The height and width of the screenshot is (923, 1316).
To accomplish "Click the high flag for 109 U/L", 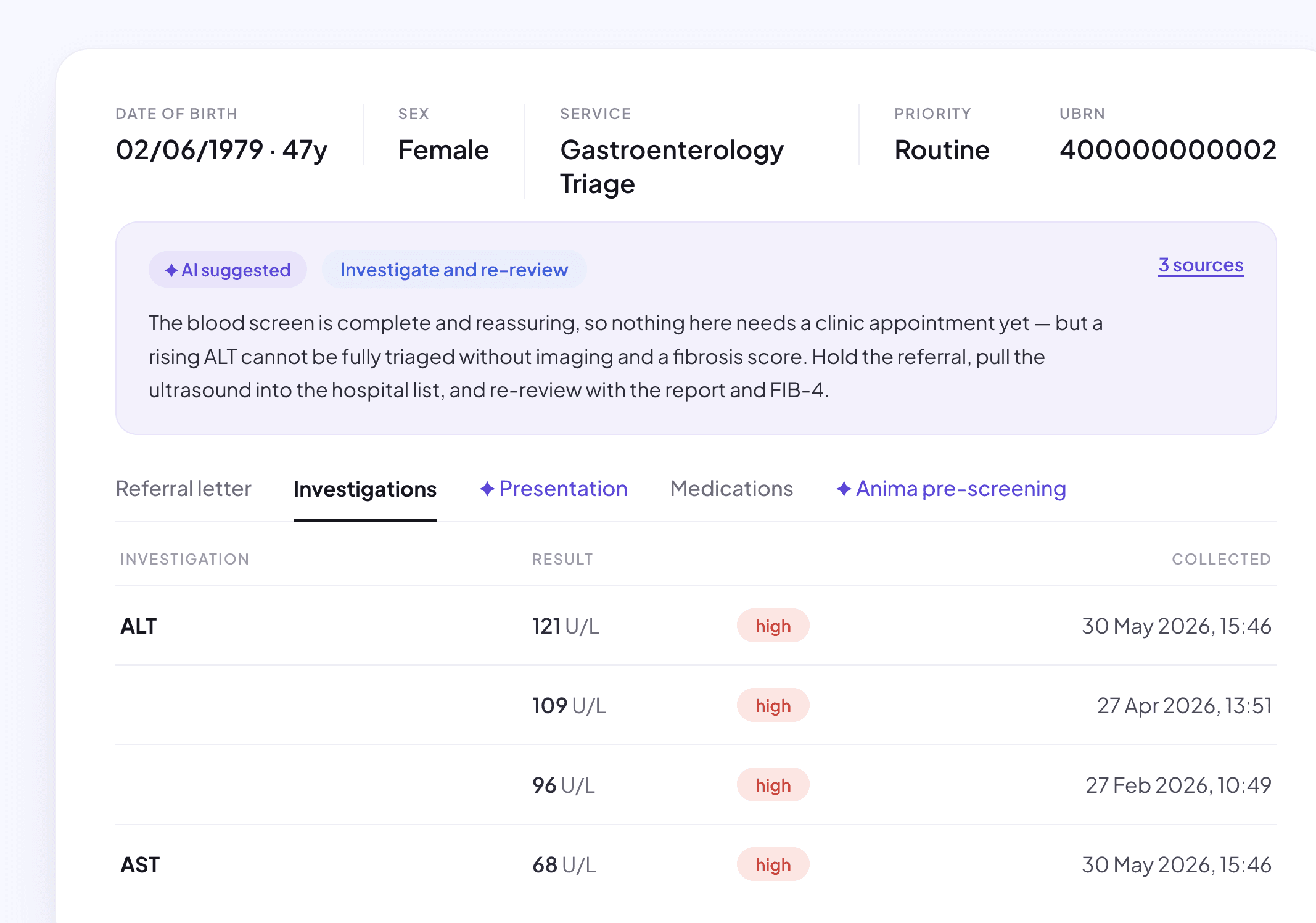I will tap(773, 705).
